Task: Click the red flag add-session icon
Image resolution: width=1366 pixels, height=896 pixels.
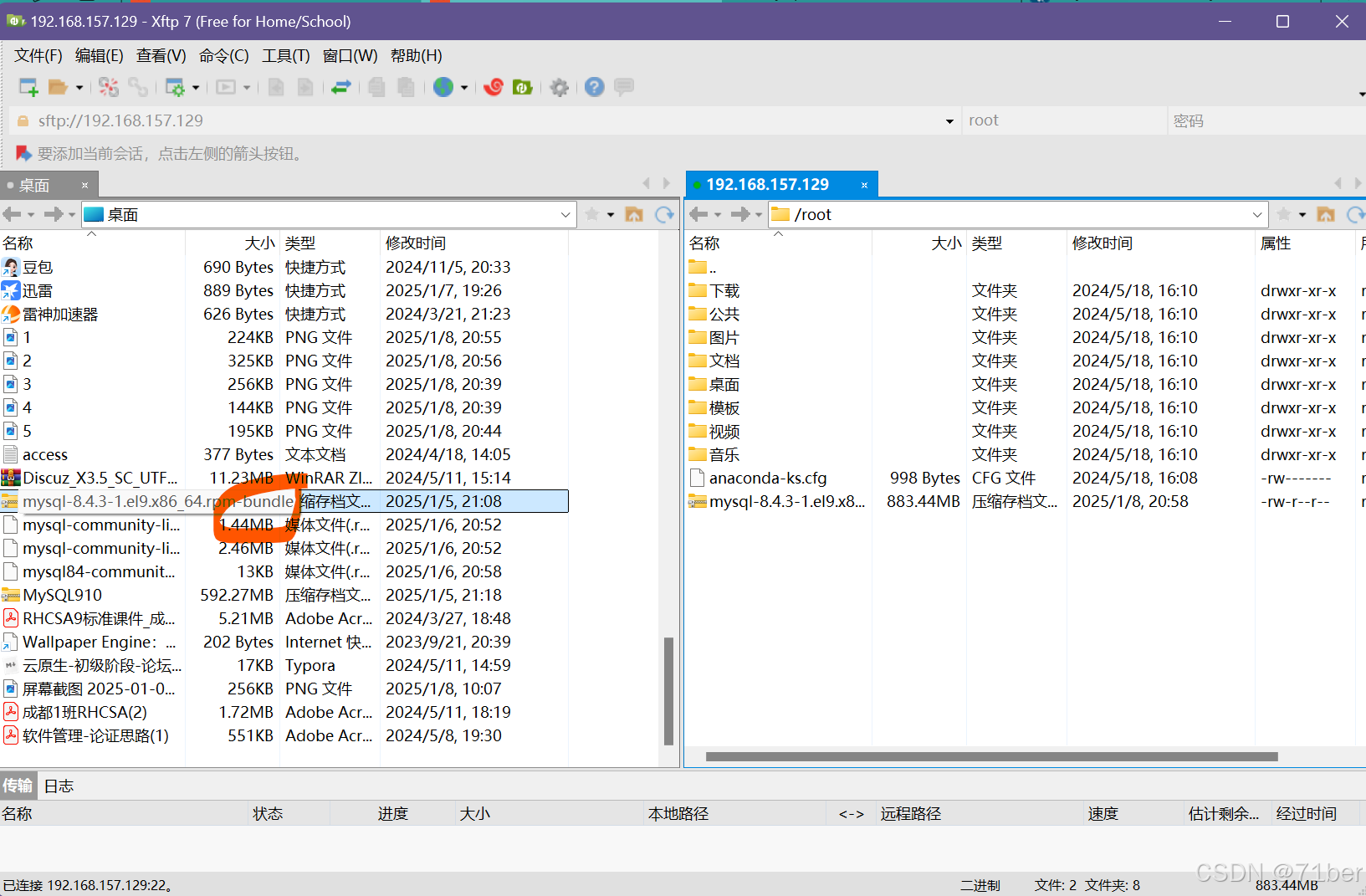Action: point(23,154)
